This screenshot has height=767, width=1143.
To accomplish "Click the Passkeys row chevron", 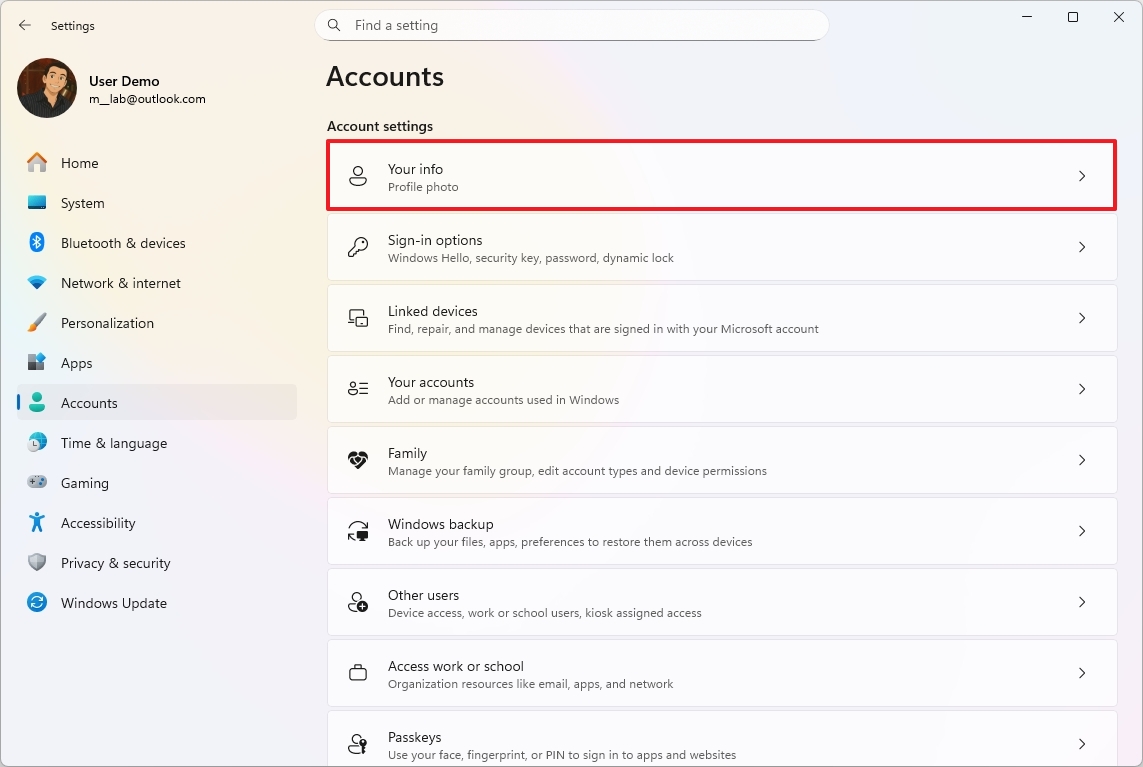I will (x=1081, y=744).
